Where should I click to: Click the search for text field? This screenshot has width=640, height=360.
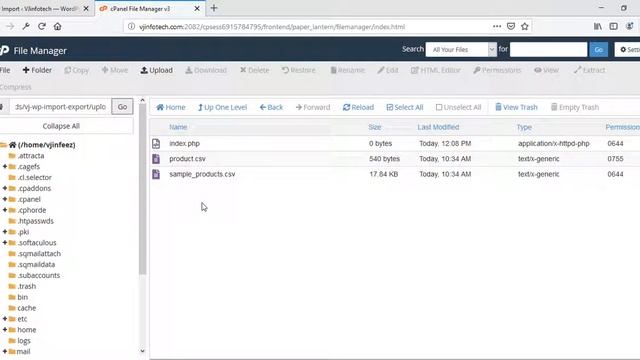click(x=548, y=49)
